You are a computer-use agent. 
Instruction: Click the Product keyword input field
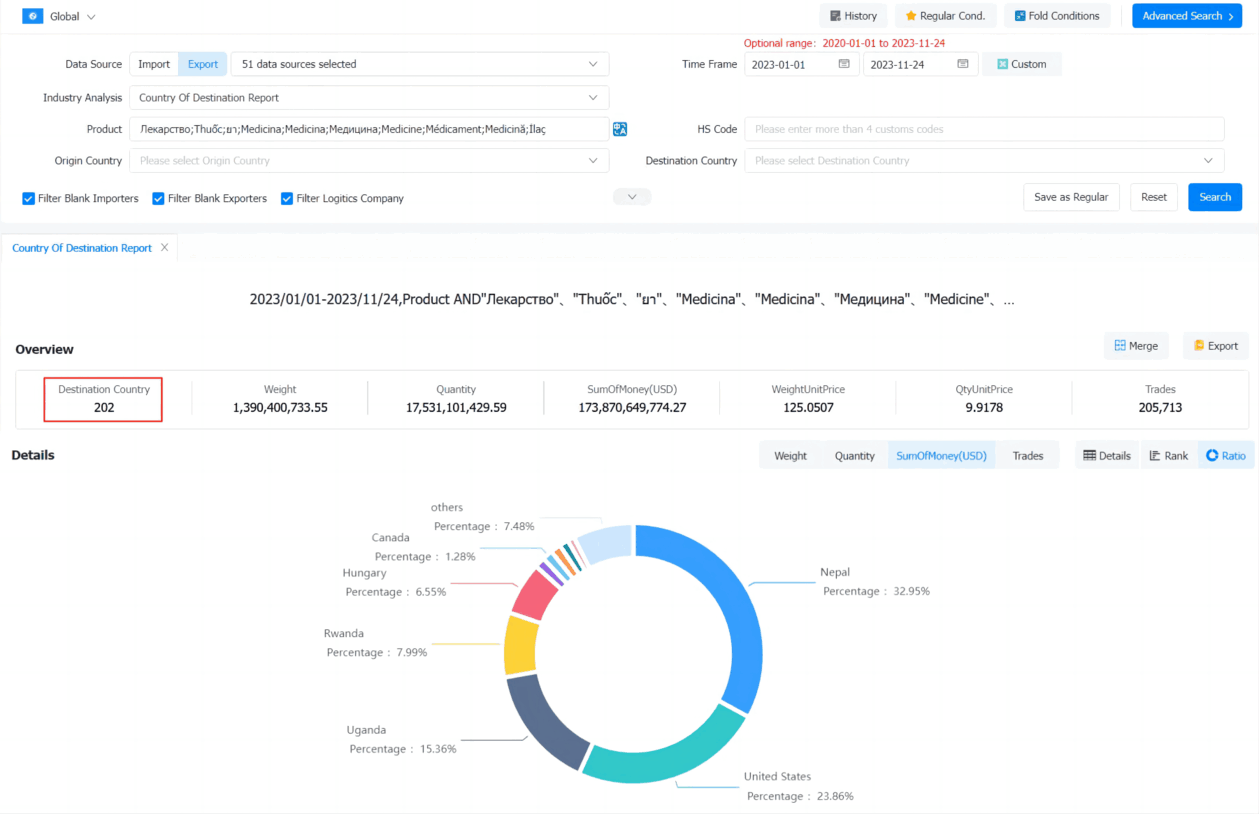click(369, 129)
